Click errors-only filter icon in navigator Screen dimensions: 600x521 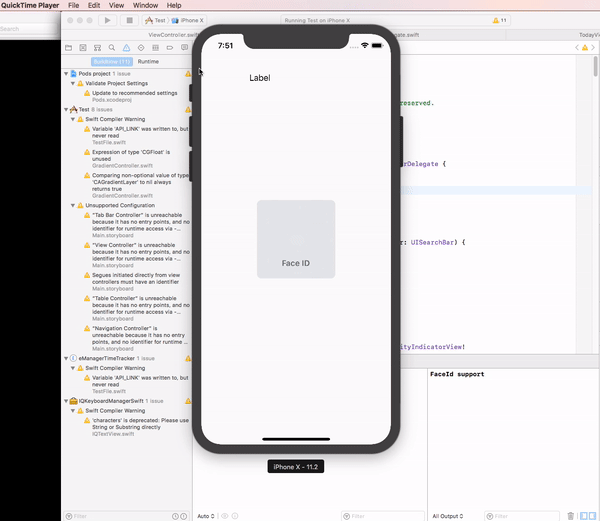(x=184, y=516)
